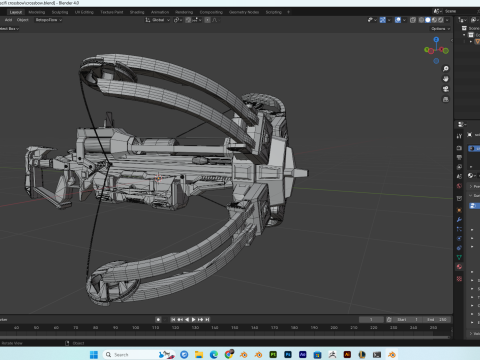Open proportional editing falloff dropdown
480x360 pixels.
point(215,20)
